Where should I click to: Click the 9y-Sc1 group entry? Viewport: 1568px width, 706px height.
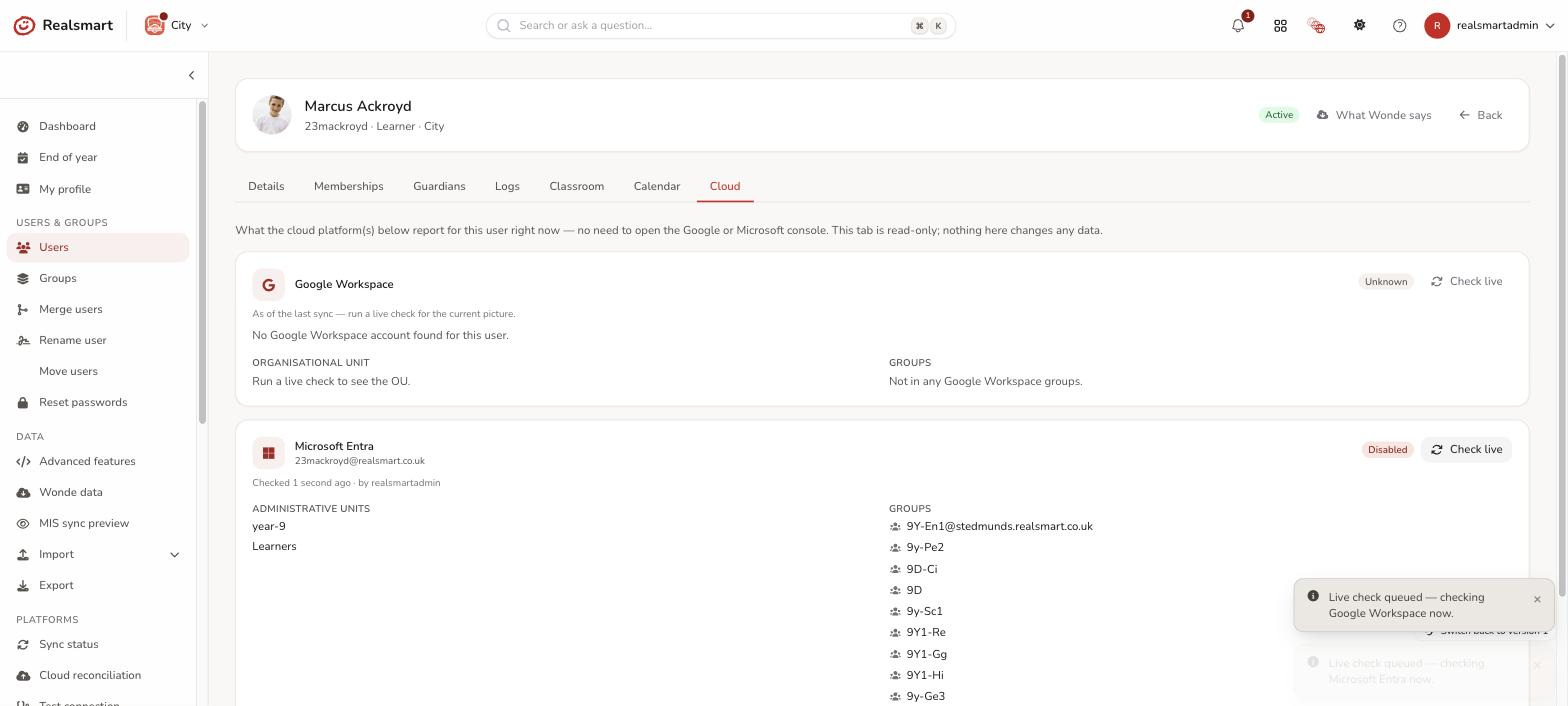point(924,611)
